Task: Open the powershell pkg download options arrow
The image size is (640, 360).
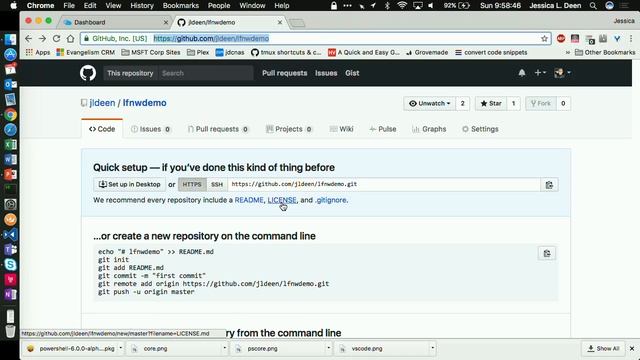Action: [x=121, y=348]
